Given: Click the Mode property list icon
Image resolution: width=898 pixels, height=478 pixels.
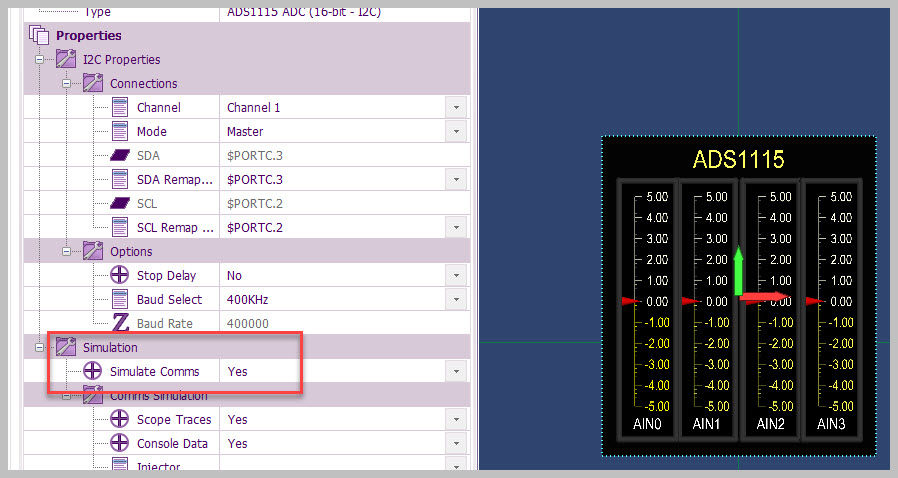Looking at the screenshot, I should 120,131.
